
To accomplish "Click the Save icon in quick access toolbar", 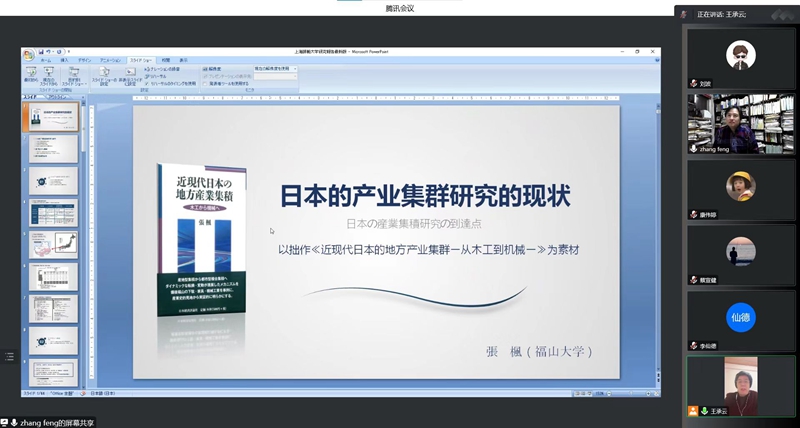I will (43, 51).
